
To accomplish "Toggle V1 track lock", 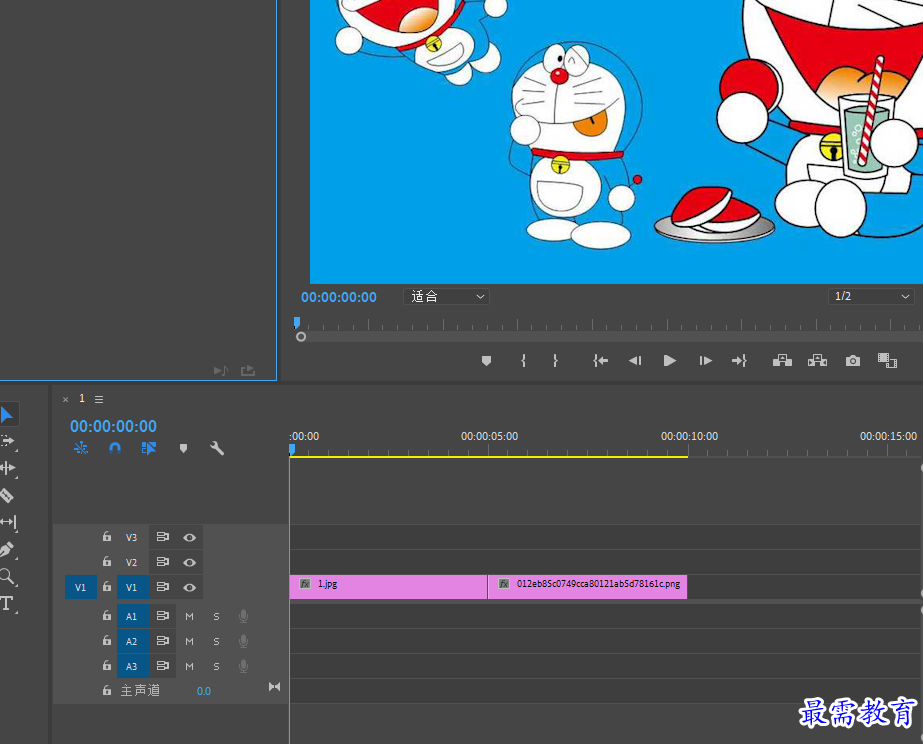I will pyautogui.click(x=107, y=587).
